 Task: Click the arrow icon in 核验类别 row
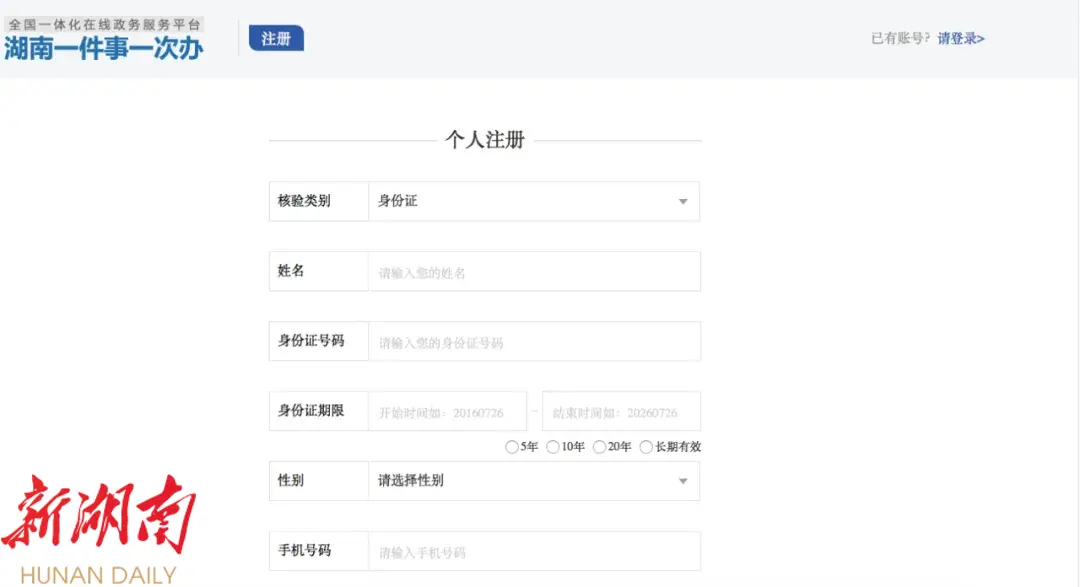[683, 202]
